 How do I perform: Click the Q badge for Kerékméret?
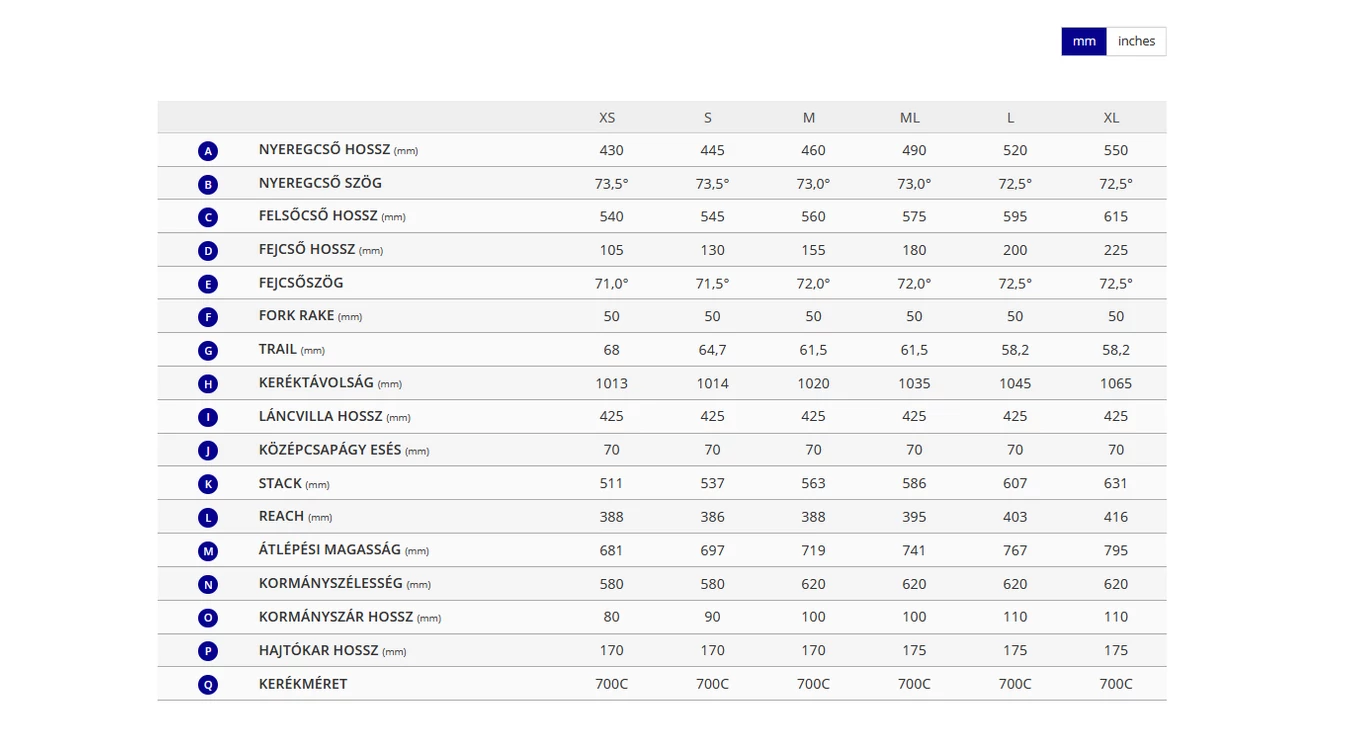(208, 685)
